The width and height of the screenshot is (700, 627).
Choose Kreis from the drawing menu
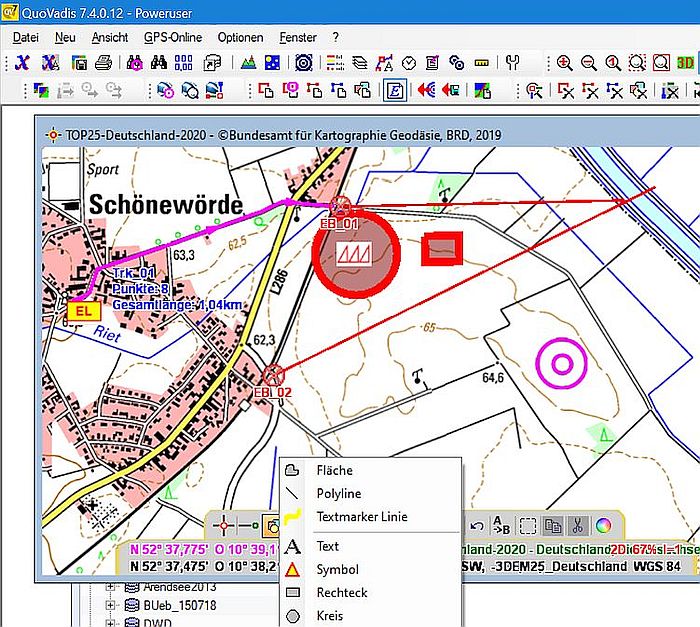(371, 616)
